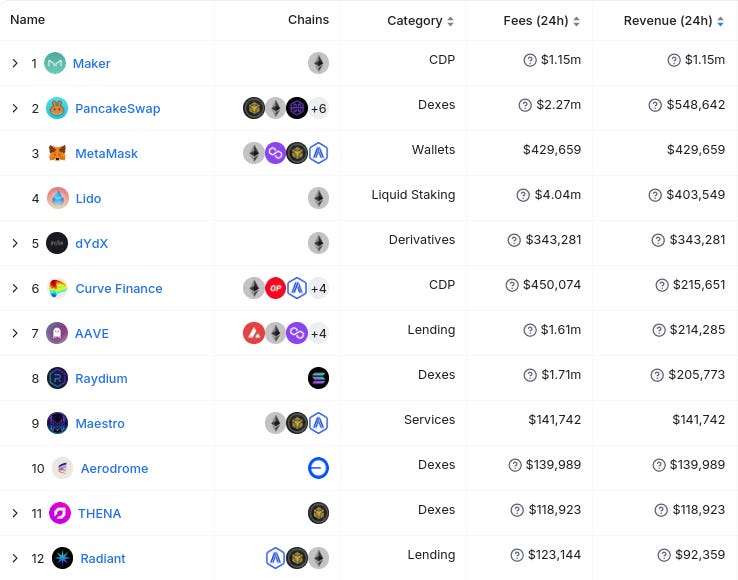Click the Base chain icon in Aerodrome row

click(318, 468)
